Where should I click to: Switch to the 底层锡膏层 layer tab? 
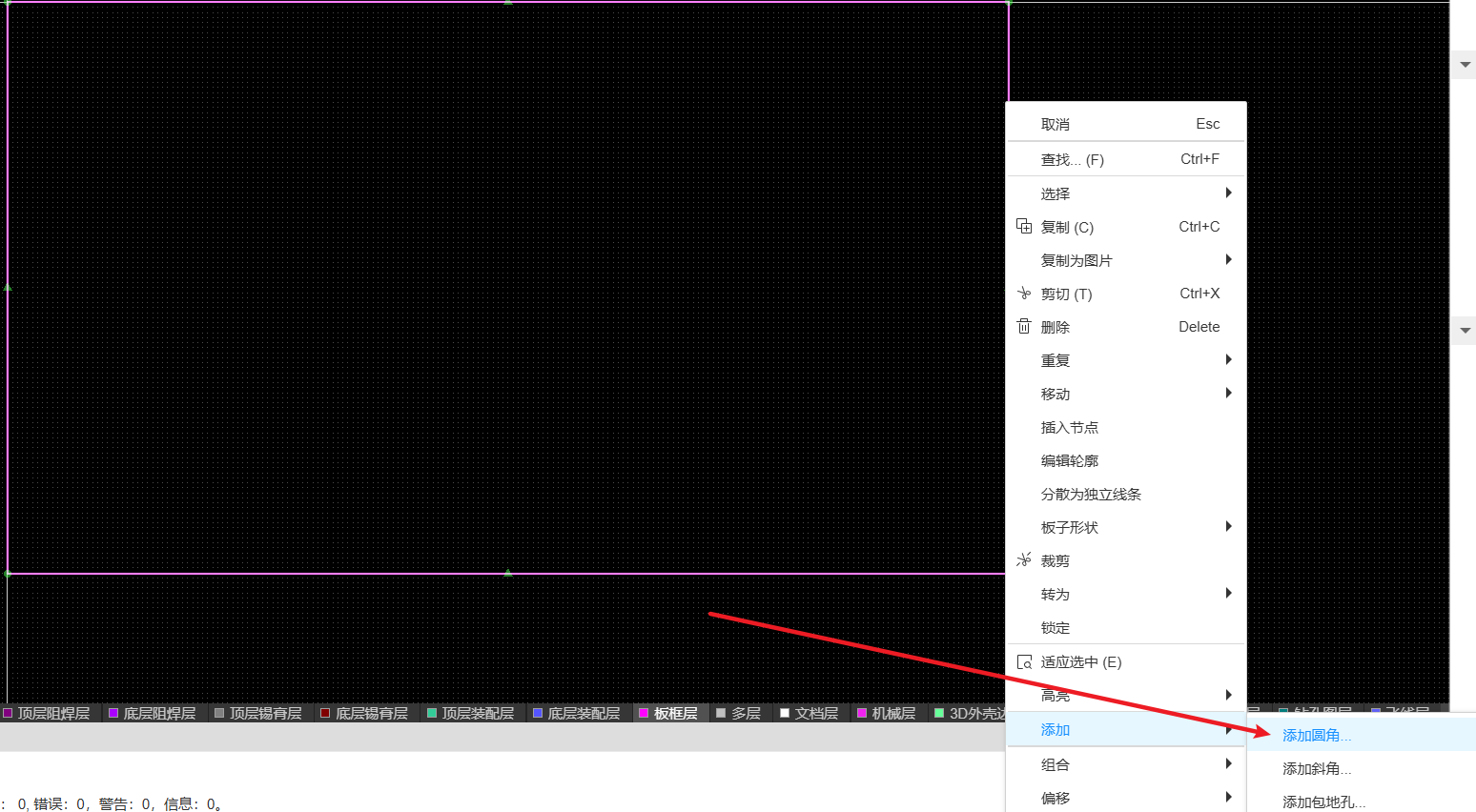pos(364,713)
